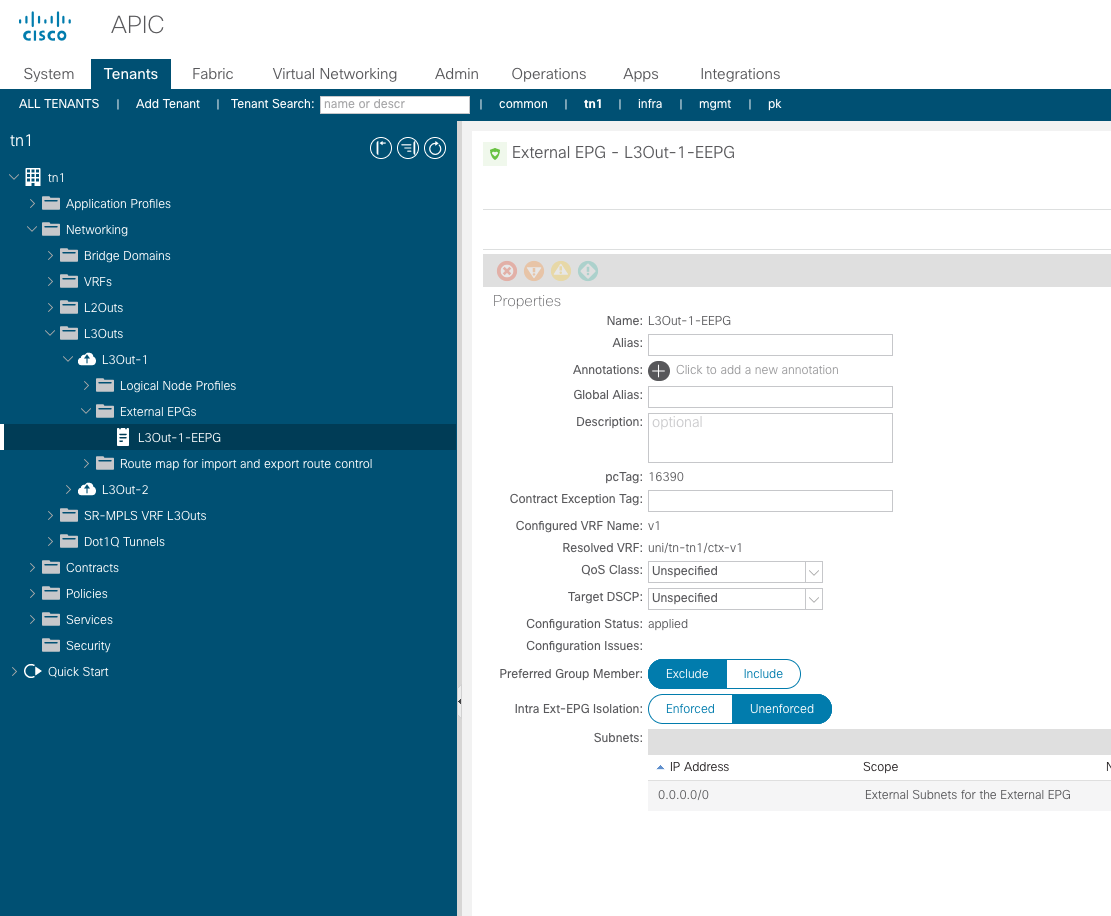The image size is (1111, 916).
Task: Set Intra Ext-EPG Isolation to Enforced
Action: coord(690,709)
